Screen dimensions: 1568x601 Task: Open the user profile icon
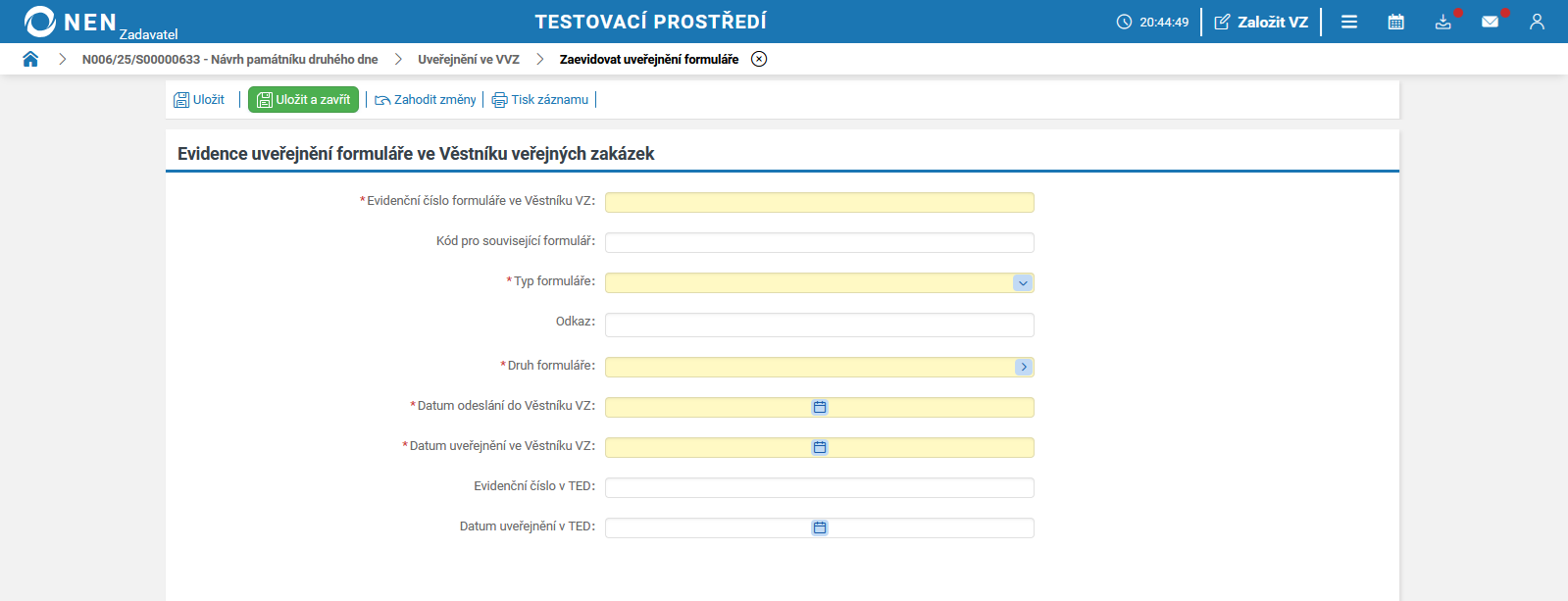pos(1537,22)
